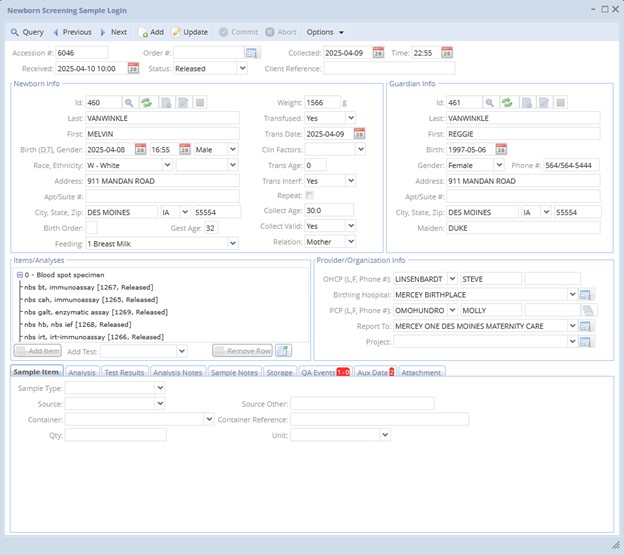624x555 pixels.
Task: Open the Collect Valid dropdown
Action: (x=351, y=226)
